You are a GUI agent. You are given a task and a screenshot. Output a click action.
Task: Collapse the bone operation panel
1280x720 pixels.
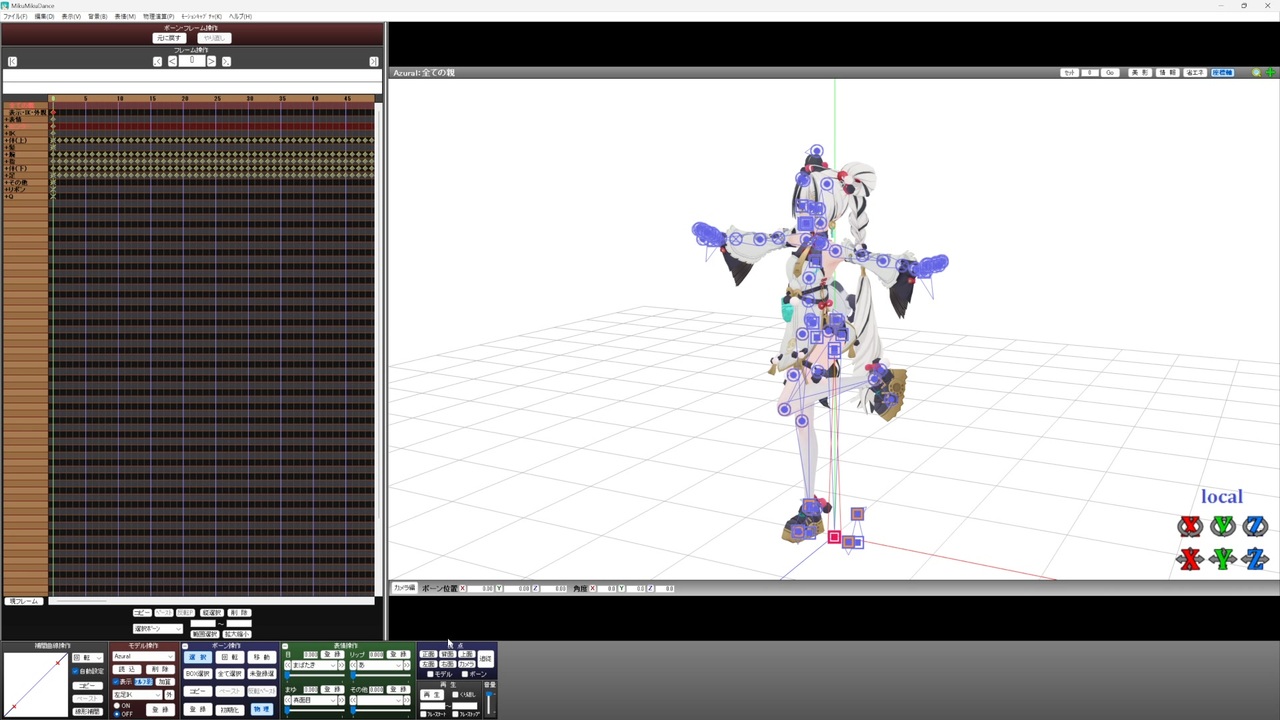[x=185, y=646]
